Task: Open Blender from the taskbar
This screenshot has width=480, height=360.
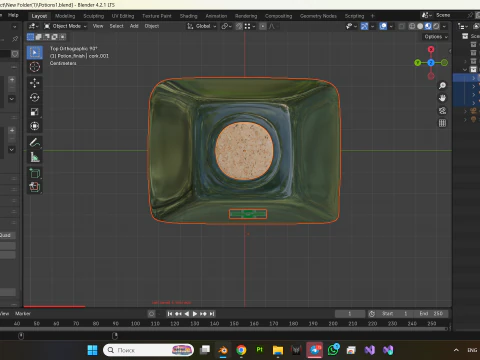Action: click(x=223, y=350)
